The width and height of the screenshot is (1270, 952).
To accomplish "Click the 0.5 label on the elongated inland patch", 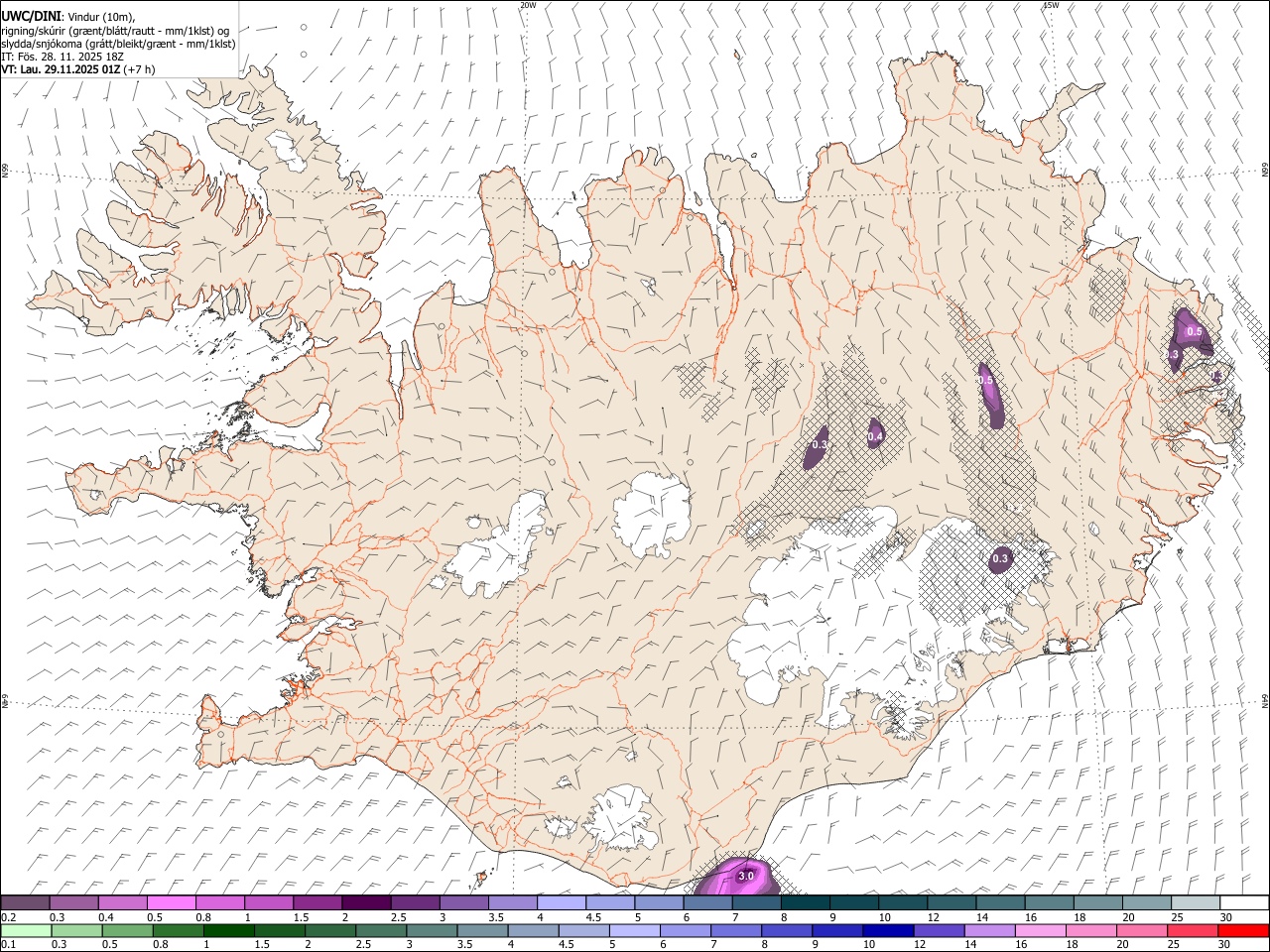I will coord(985,380).
